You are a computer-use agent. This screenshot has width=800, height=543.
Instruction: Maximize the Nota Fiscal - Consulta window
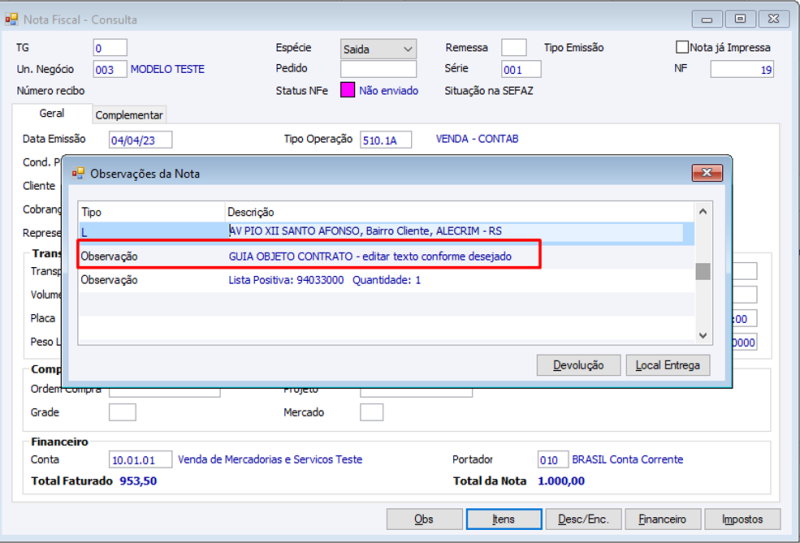click(x=740, y=19)
